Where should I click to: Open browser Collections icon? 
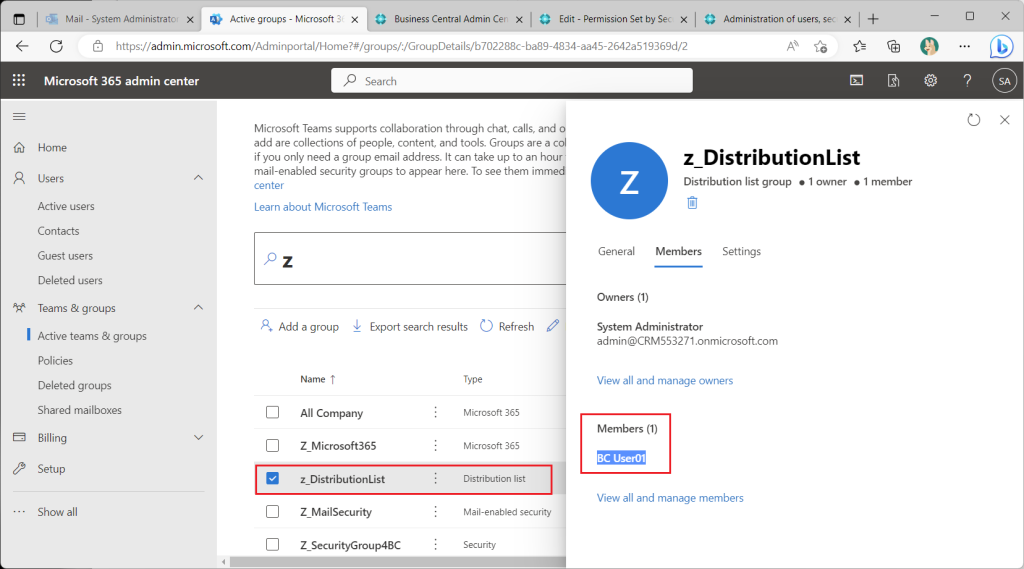pos(893,46)
